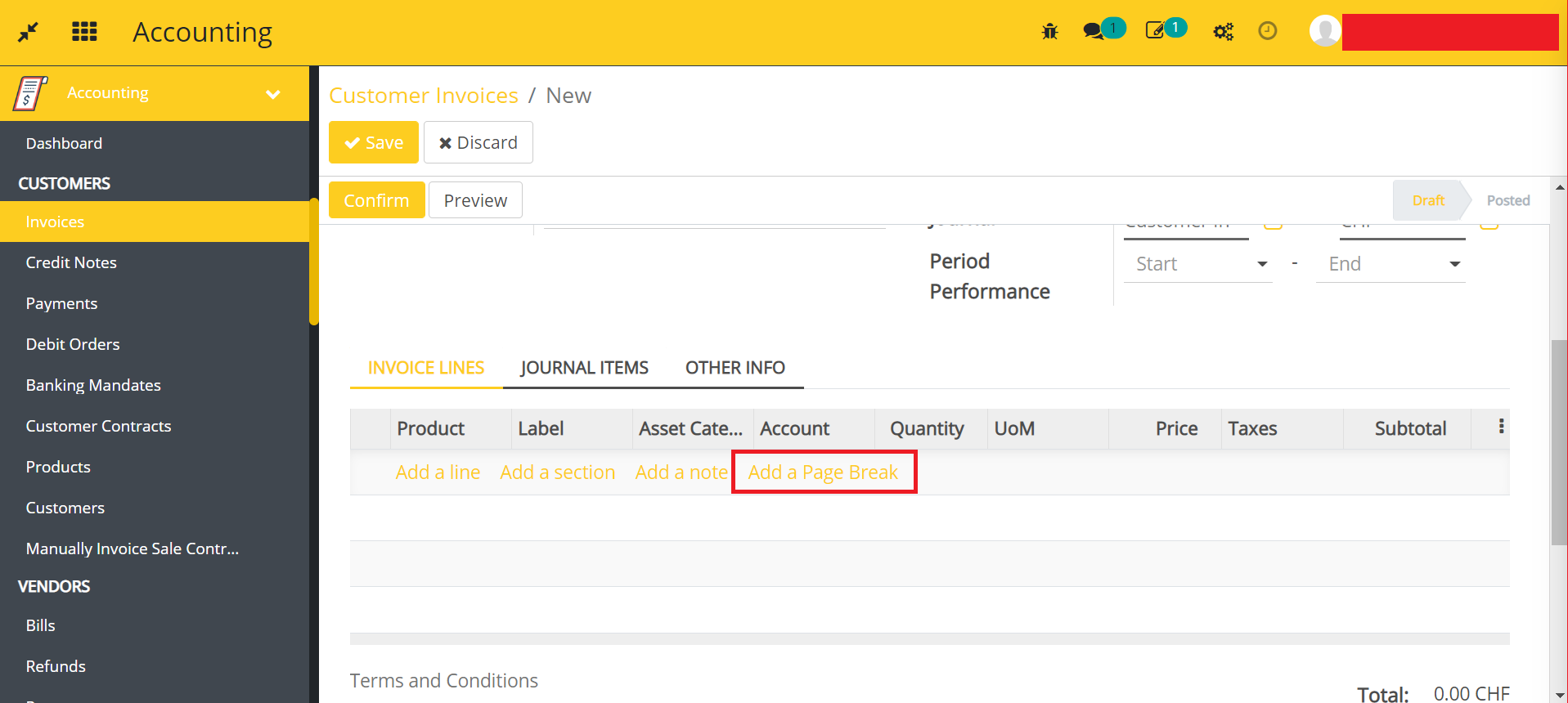Open the clock activities icon

[x=1267, y=31]
